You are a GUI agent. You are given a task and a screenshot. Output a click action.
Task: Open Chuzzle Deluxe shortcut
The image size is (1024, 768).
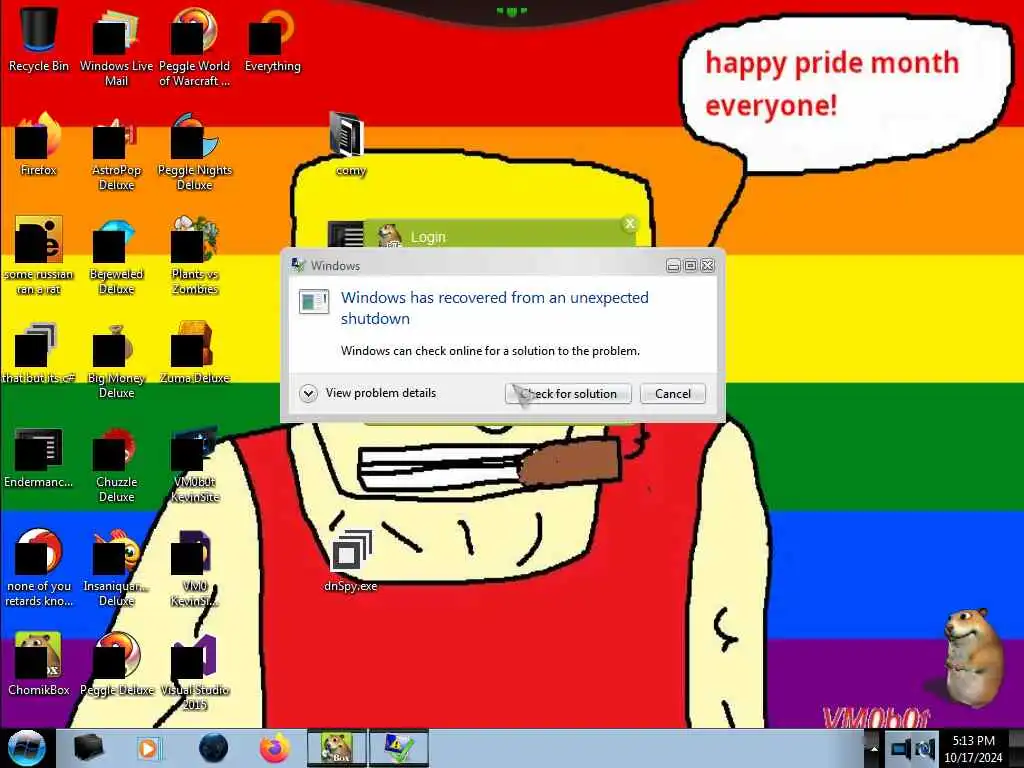pos(116,464)
